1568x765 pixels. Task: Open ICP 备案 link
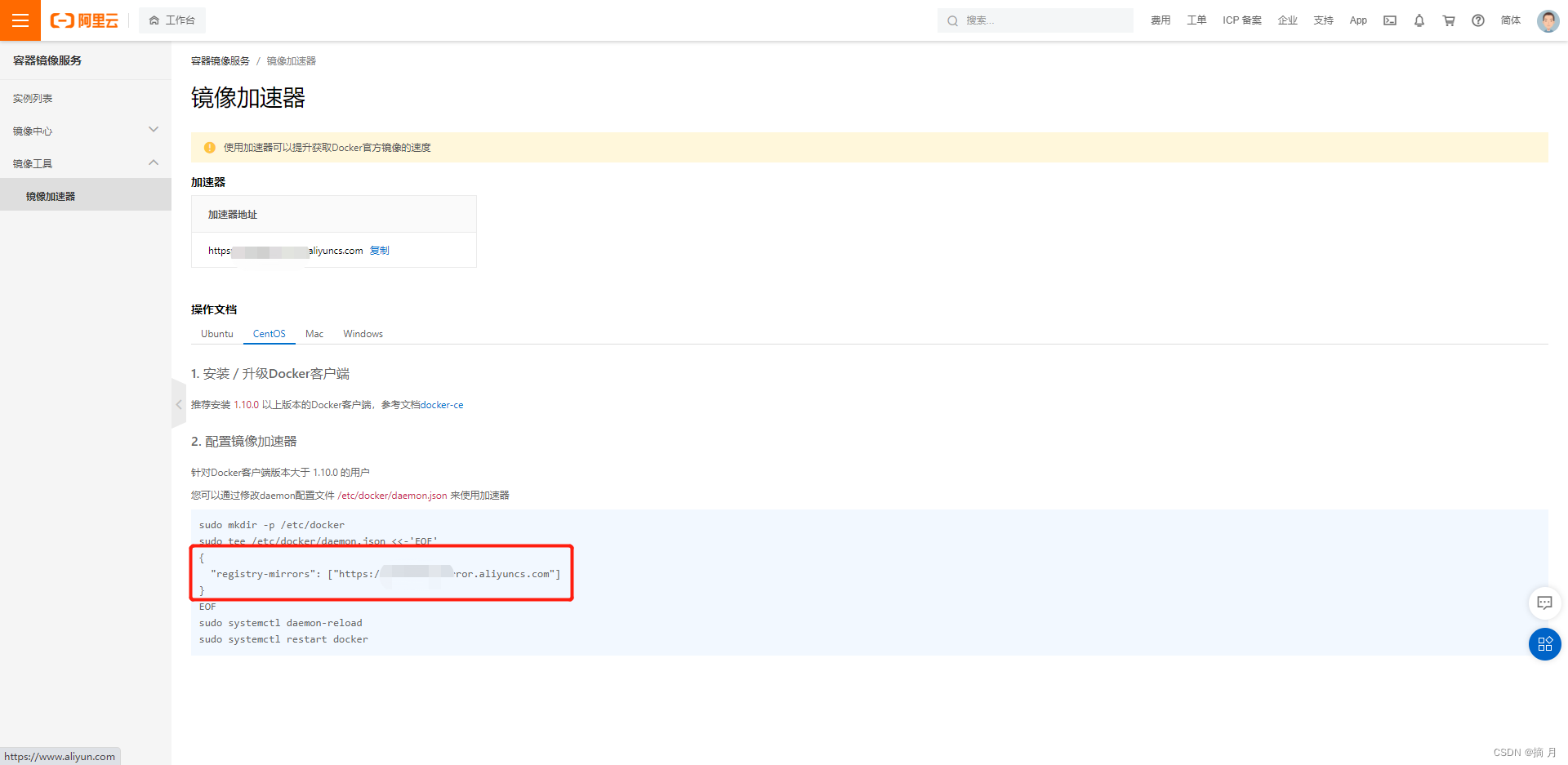[1242, 20]
